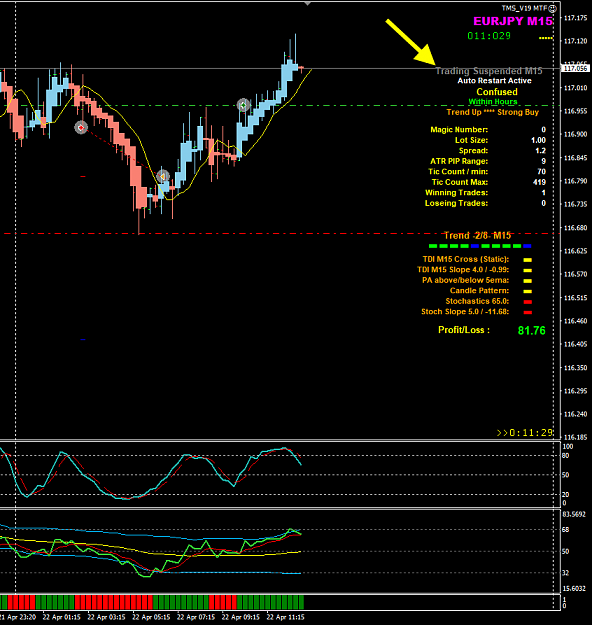The image size is (592, 625).
Task: Click the green 011:029 counter
Action: [489, 36]
